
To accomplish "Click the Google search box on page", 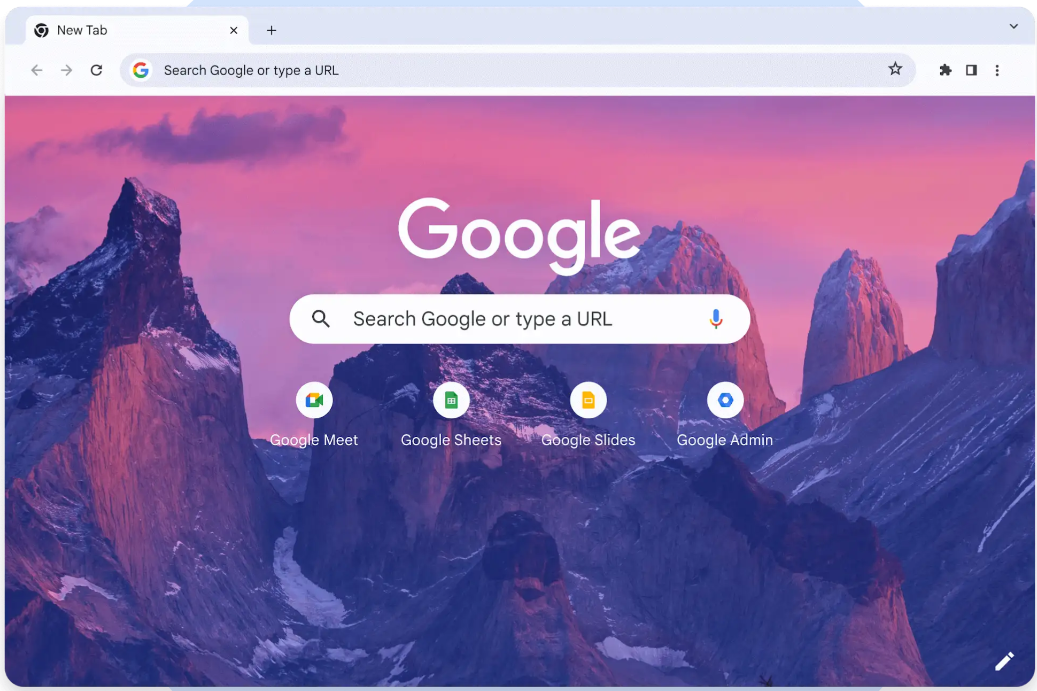I will coord(520,319).
